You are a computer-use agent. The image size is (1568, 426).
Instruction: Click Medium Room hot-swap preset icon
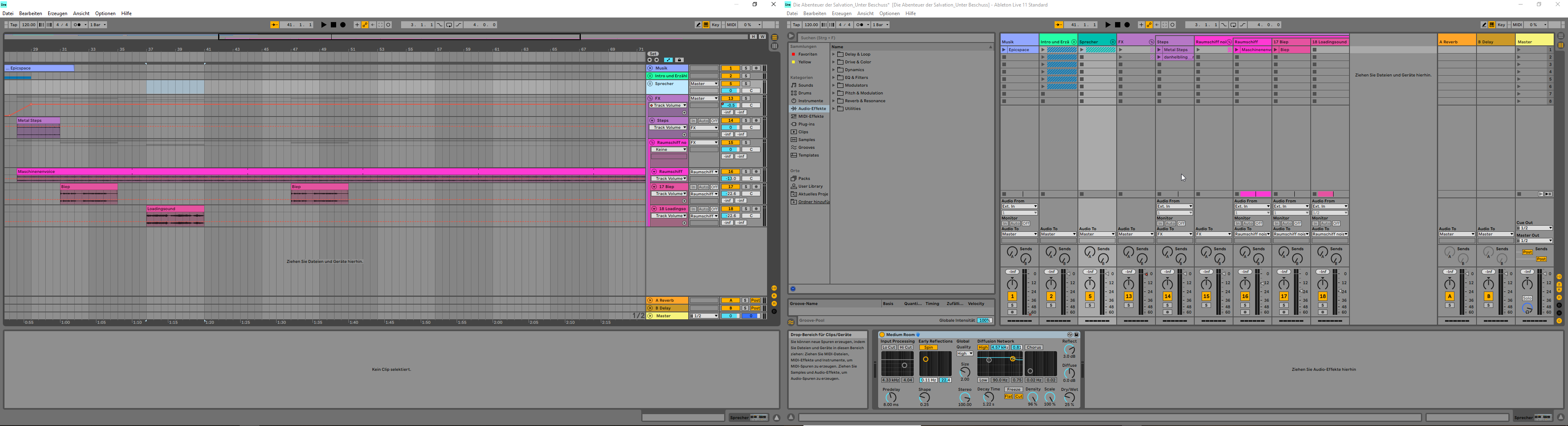point(1069,334)
